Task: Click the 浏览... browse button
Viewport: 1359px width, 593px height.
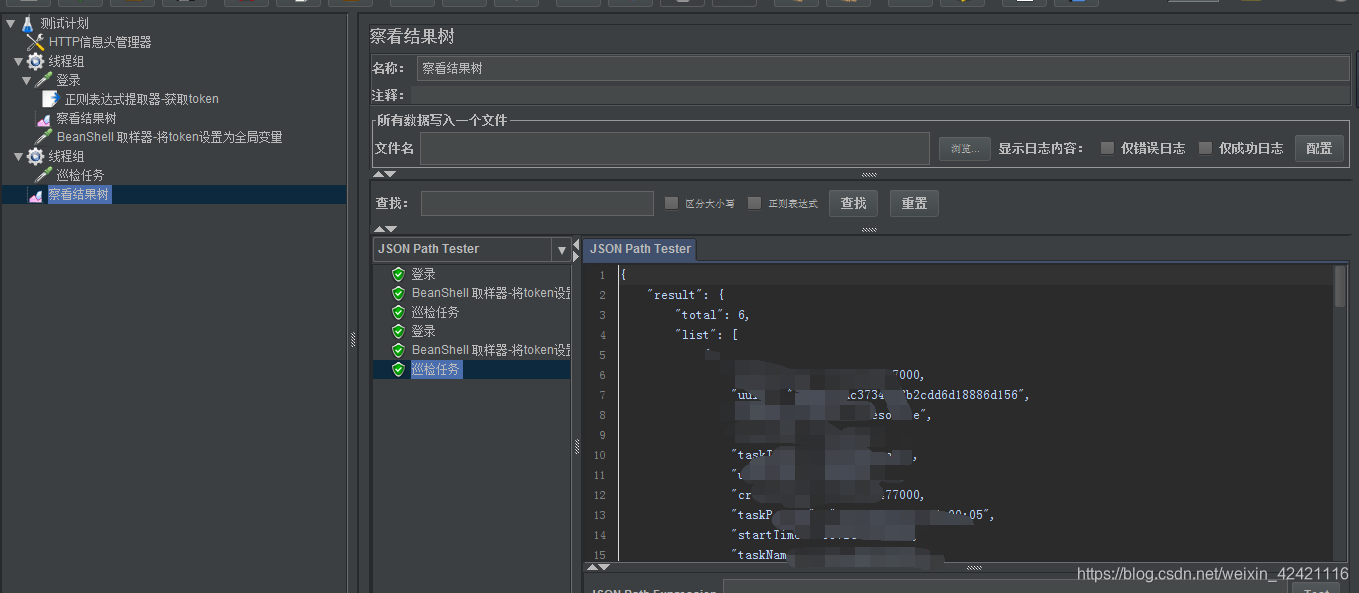Action: [964, 149]
